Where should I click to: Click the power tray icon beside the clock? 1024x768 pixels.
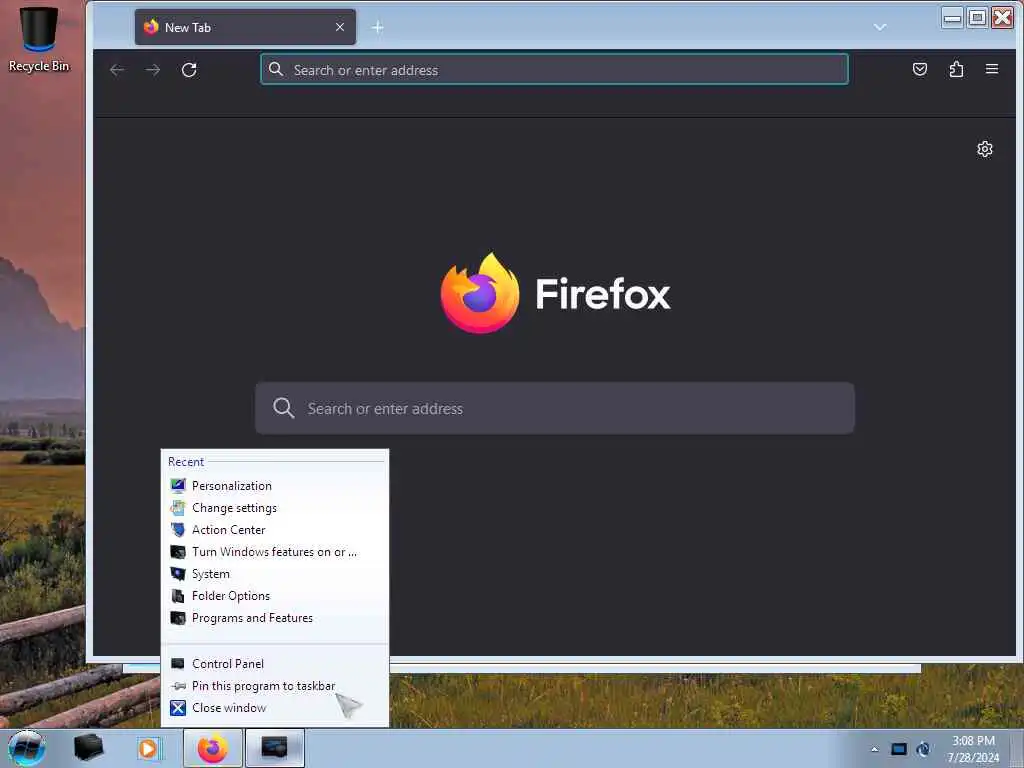pos(923,749)
